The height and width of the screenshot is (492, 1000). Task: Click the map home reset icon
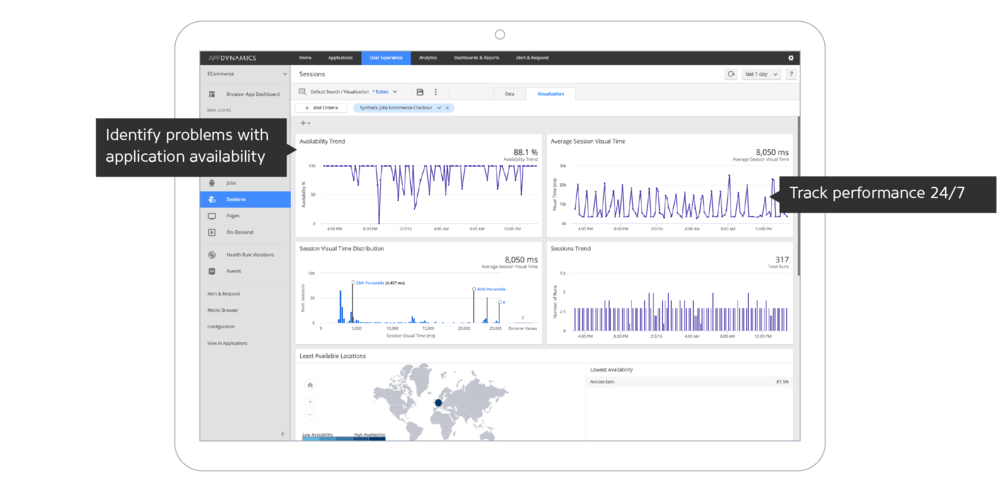pyautogui.click(x=310, y=385)
